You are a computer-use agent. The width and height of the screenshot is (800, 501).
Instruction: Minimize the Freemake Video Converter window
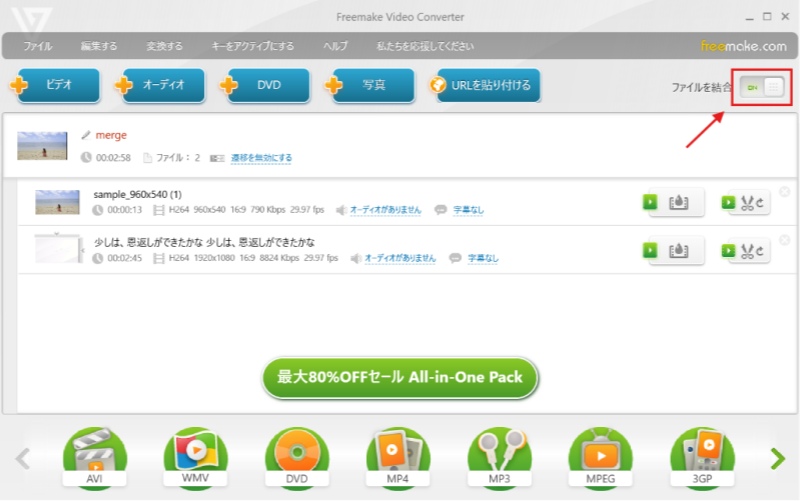pyautogui.click(x=749, y=17)
